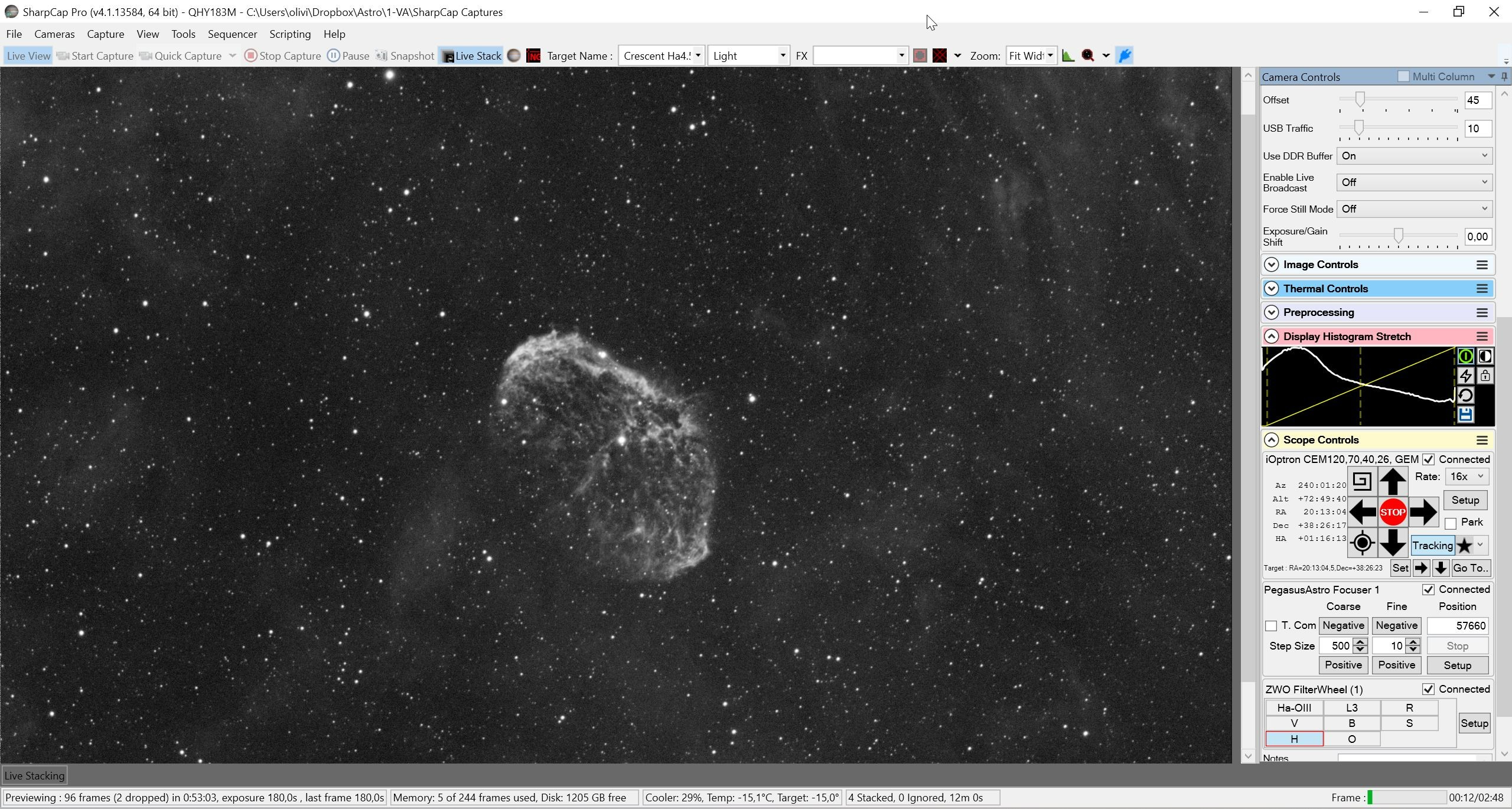Toggle the red crosshair reticule icon
Image resolution: width=1512 pixels, height=809 pixels.
[x=940, y=56]
